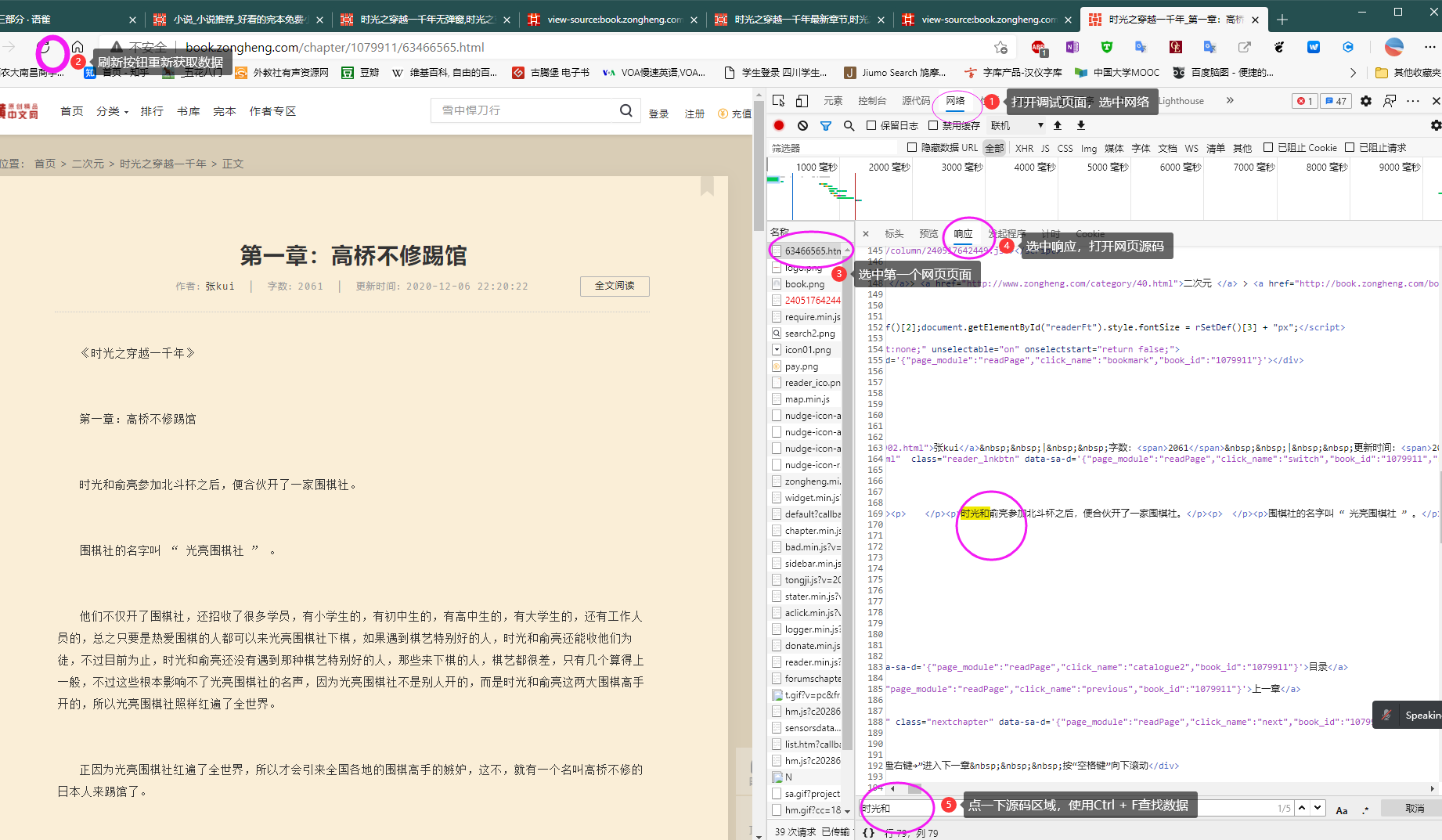Screen dimensions: 1442x840
Task: Open the 排行 site menu item
Action: coord(152,111)
